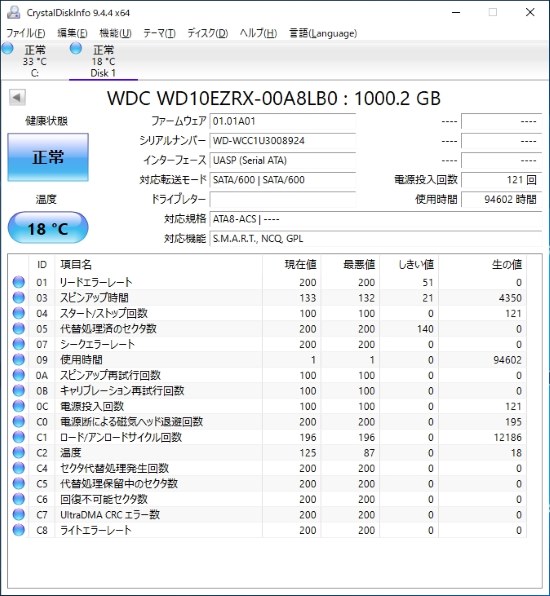Viewport: 550px width, 596px height.
Task: Click the status icon for スピンアップ時間 row
Action: tap(19, 298)
